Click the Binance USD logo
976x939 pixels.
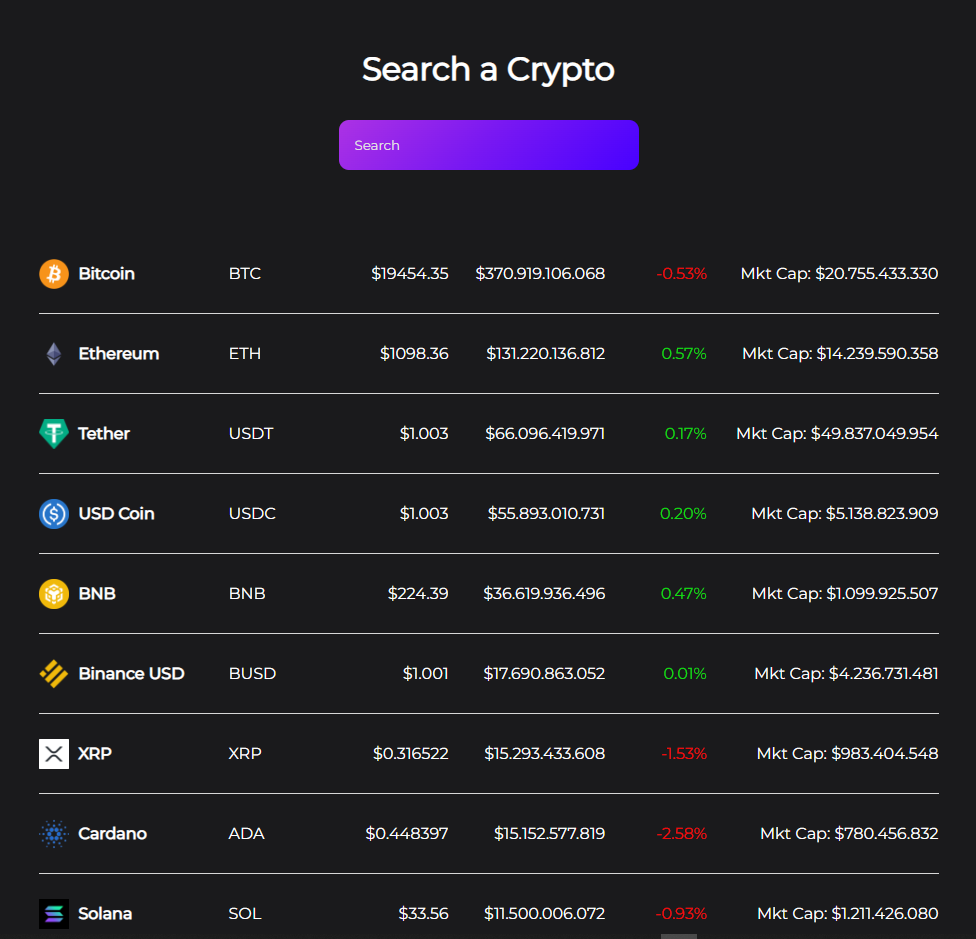click(53, 673)
